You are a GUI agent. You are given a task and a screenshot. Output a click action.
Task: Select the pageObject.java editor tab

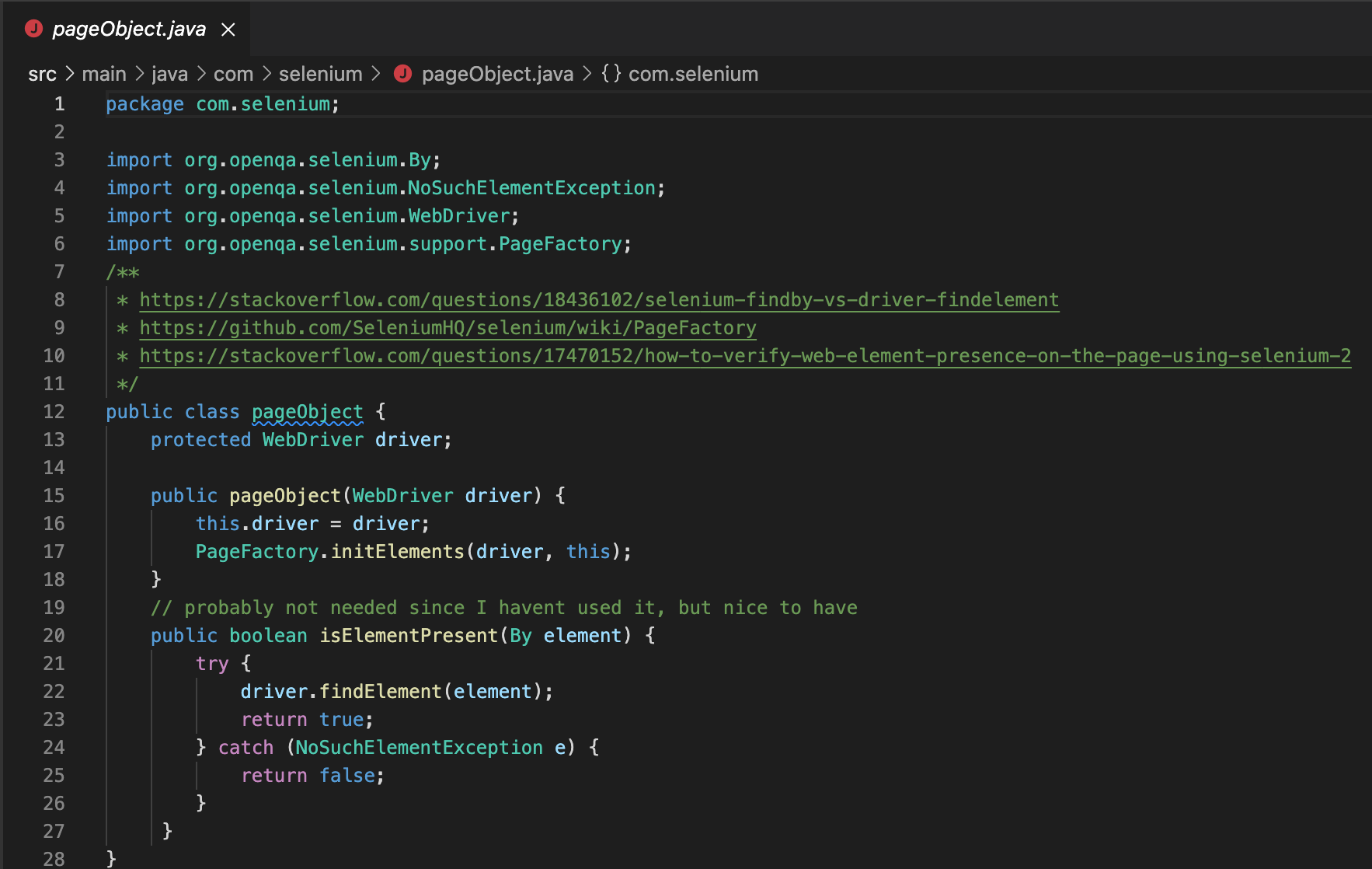coord(127,29)
